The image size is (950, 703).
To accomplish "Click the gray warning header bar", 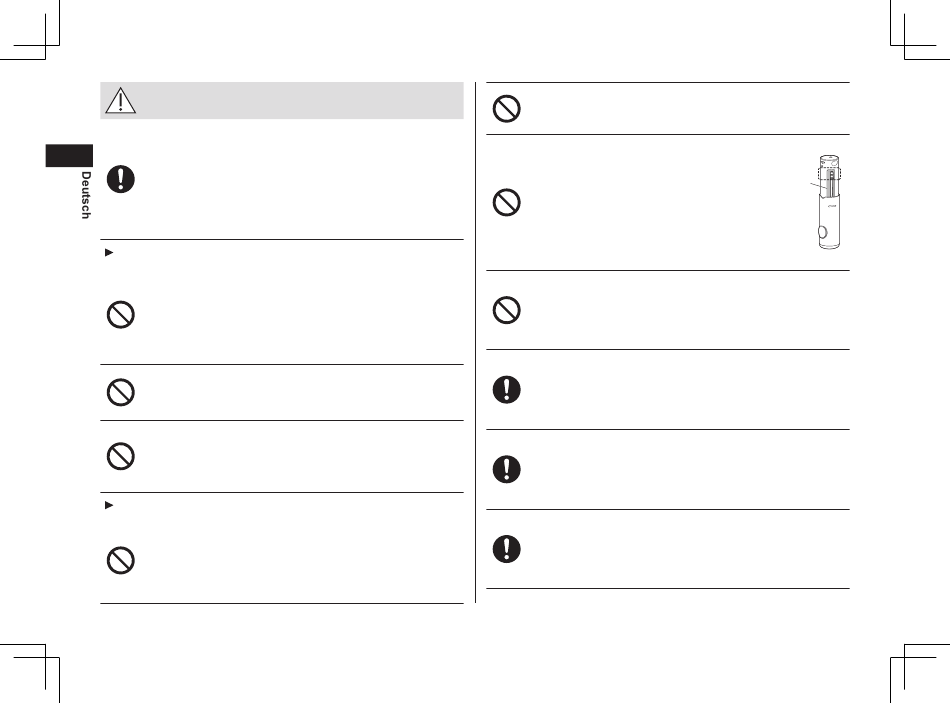I will tap(282, 101).
